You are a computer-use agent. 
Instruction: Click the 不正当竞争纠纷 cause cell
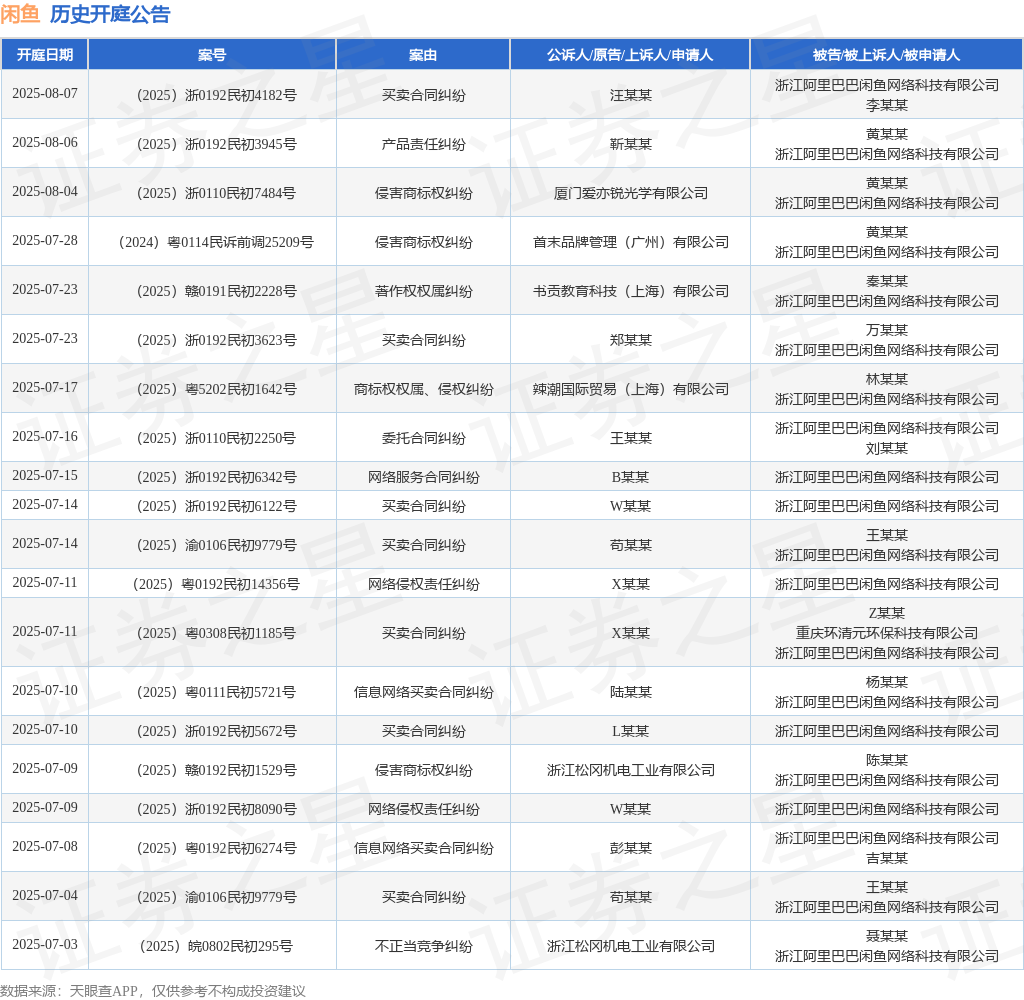(423, 946)
